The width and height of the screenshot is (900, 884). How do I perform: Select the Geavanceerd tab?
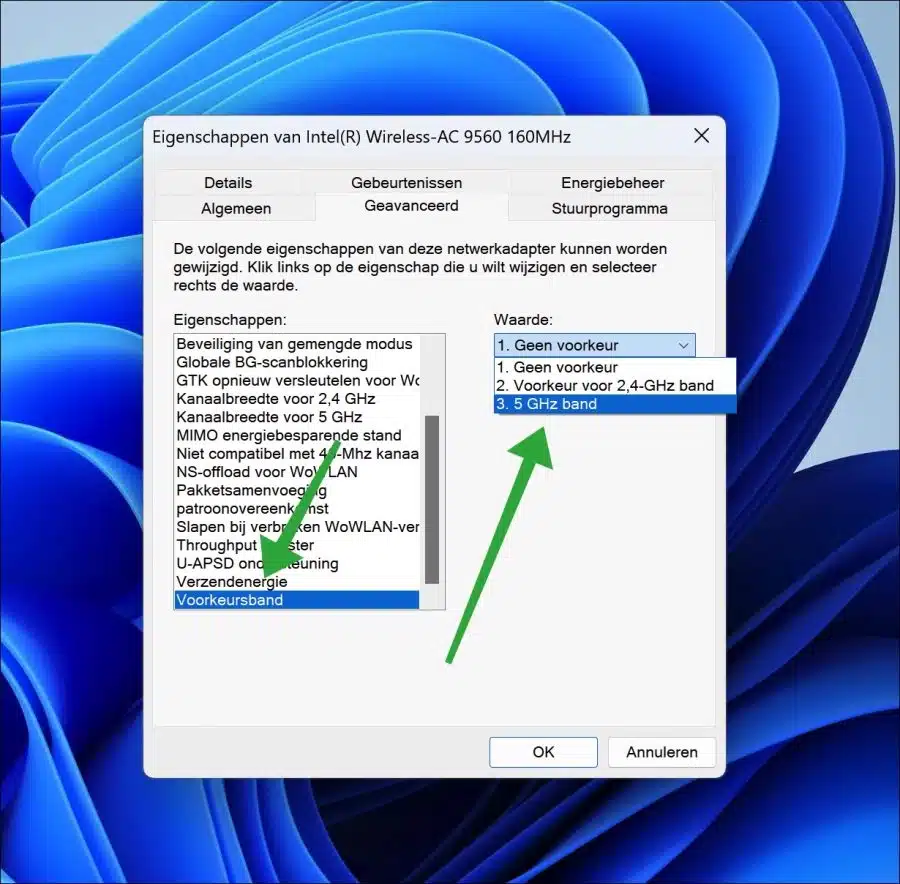(411, 206)
